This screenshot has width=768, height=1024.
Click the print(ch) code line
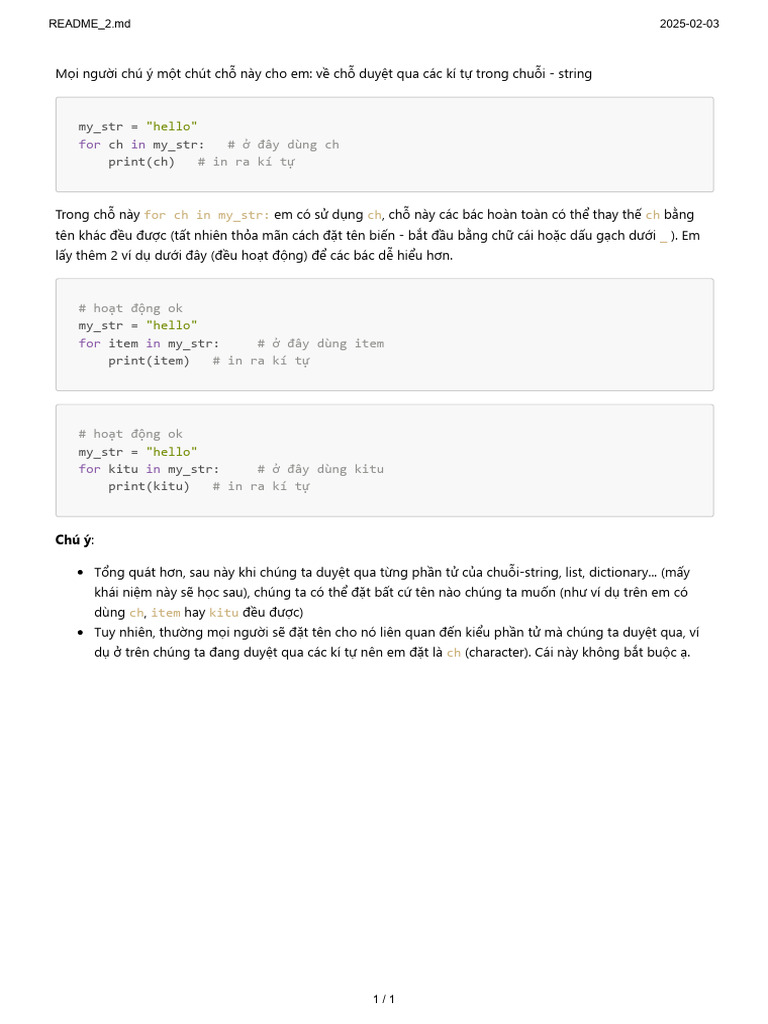pos(141,162)
